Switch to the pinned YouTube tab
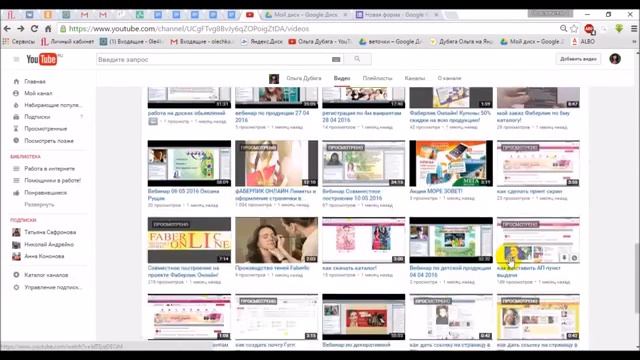This screenshot has width=640, height=360. [249, 15]
